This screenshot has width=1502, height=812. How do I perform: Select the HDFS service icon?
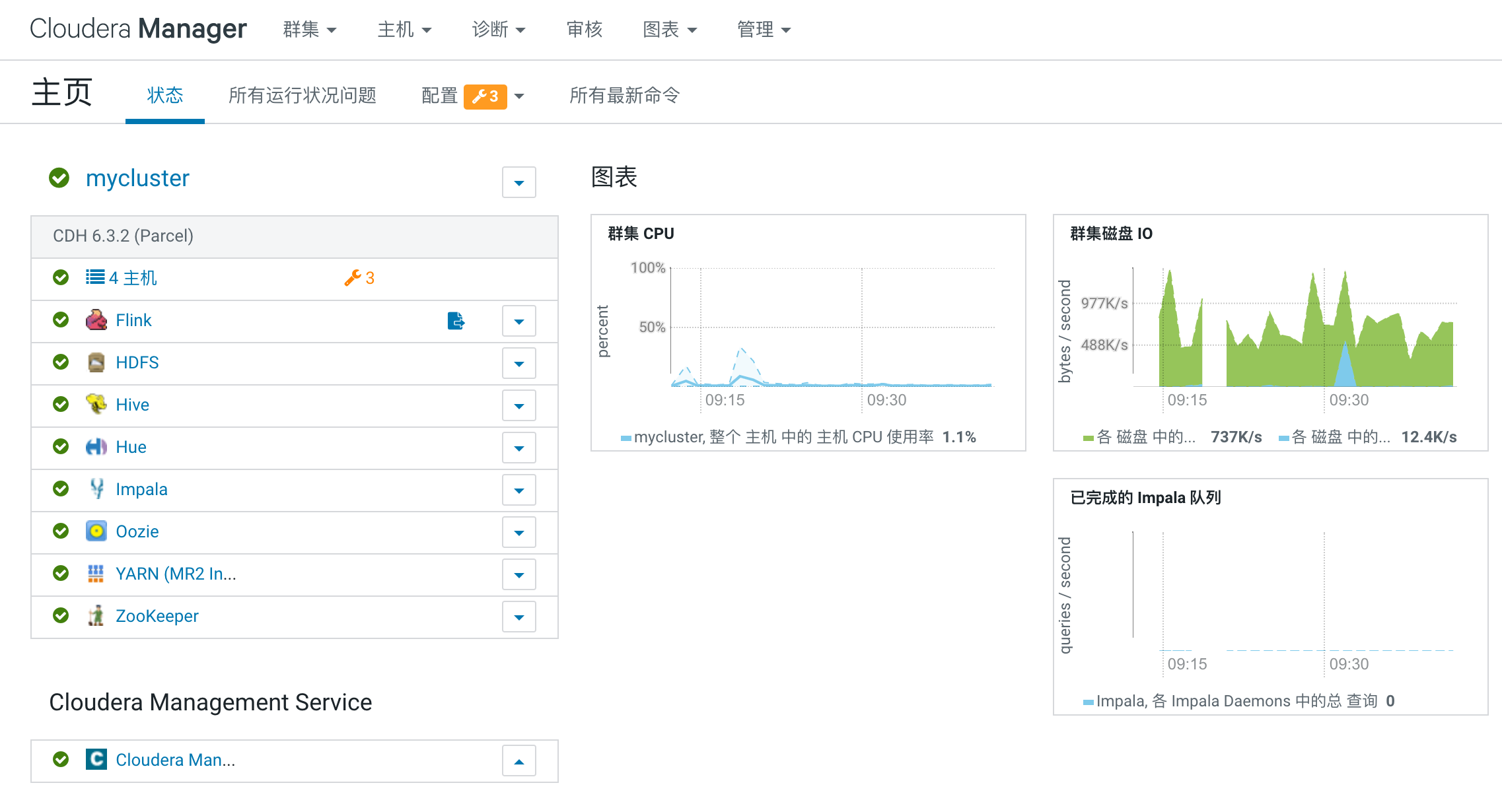pos(96,362)
